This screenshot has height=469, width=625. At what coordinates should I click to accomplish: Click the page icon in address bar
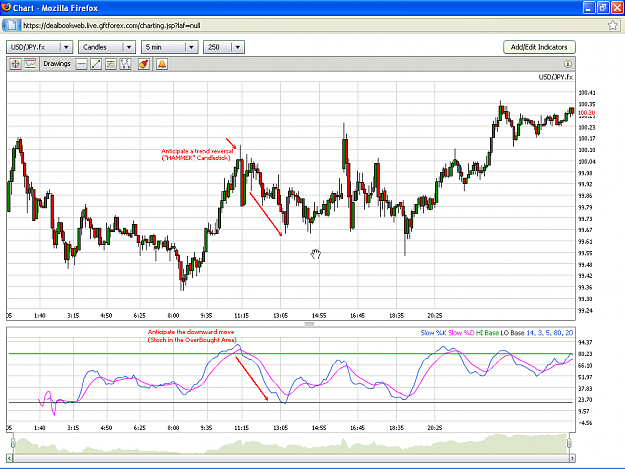click(x=11, y=26)
